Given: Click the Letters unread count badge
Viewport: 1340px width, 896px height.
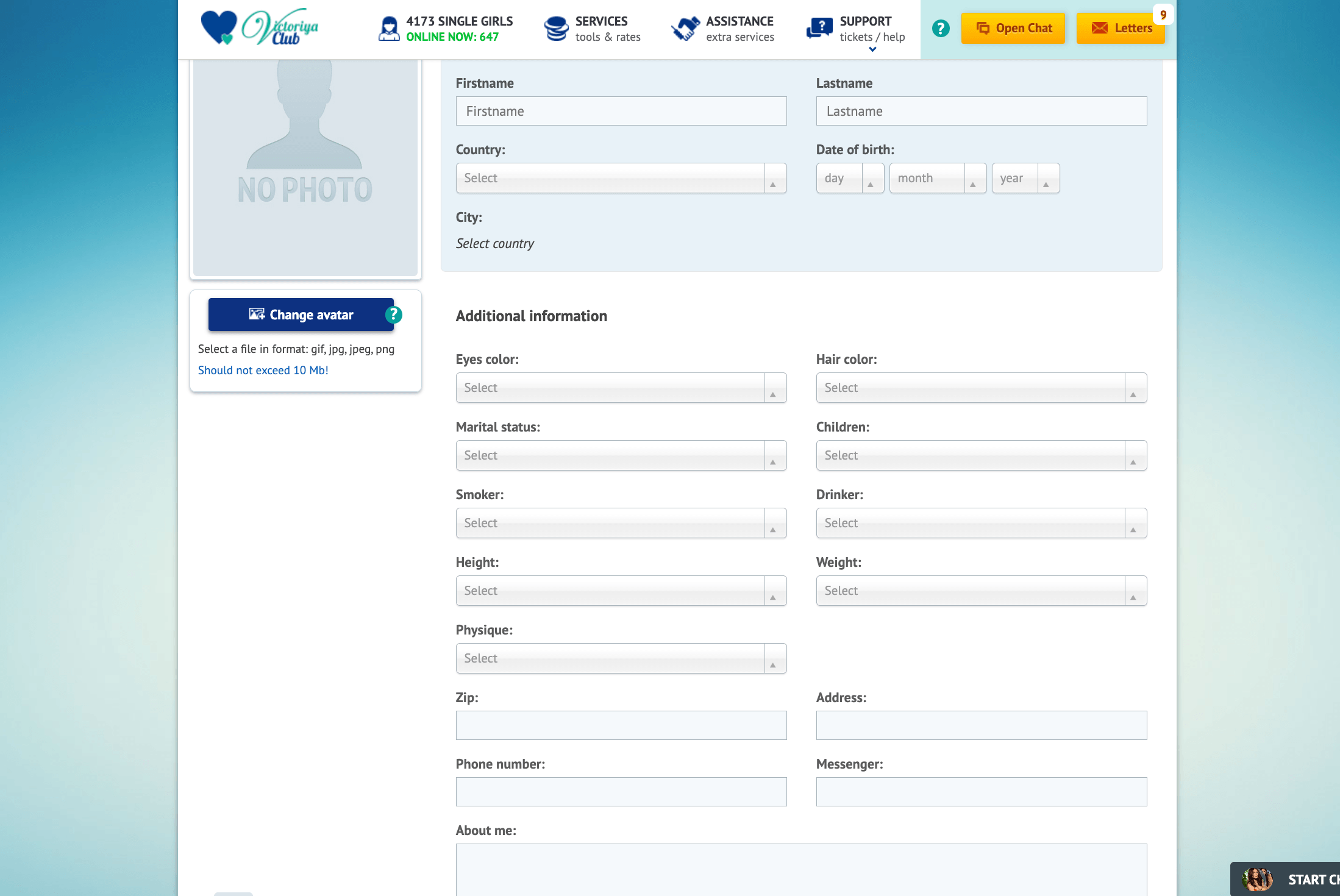Looking at the screenshot, I should coord(1163,15).
